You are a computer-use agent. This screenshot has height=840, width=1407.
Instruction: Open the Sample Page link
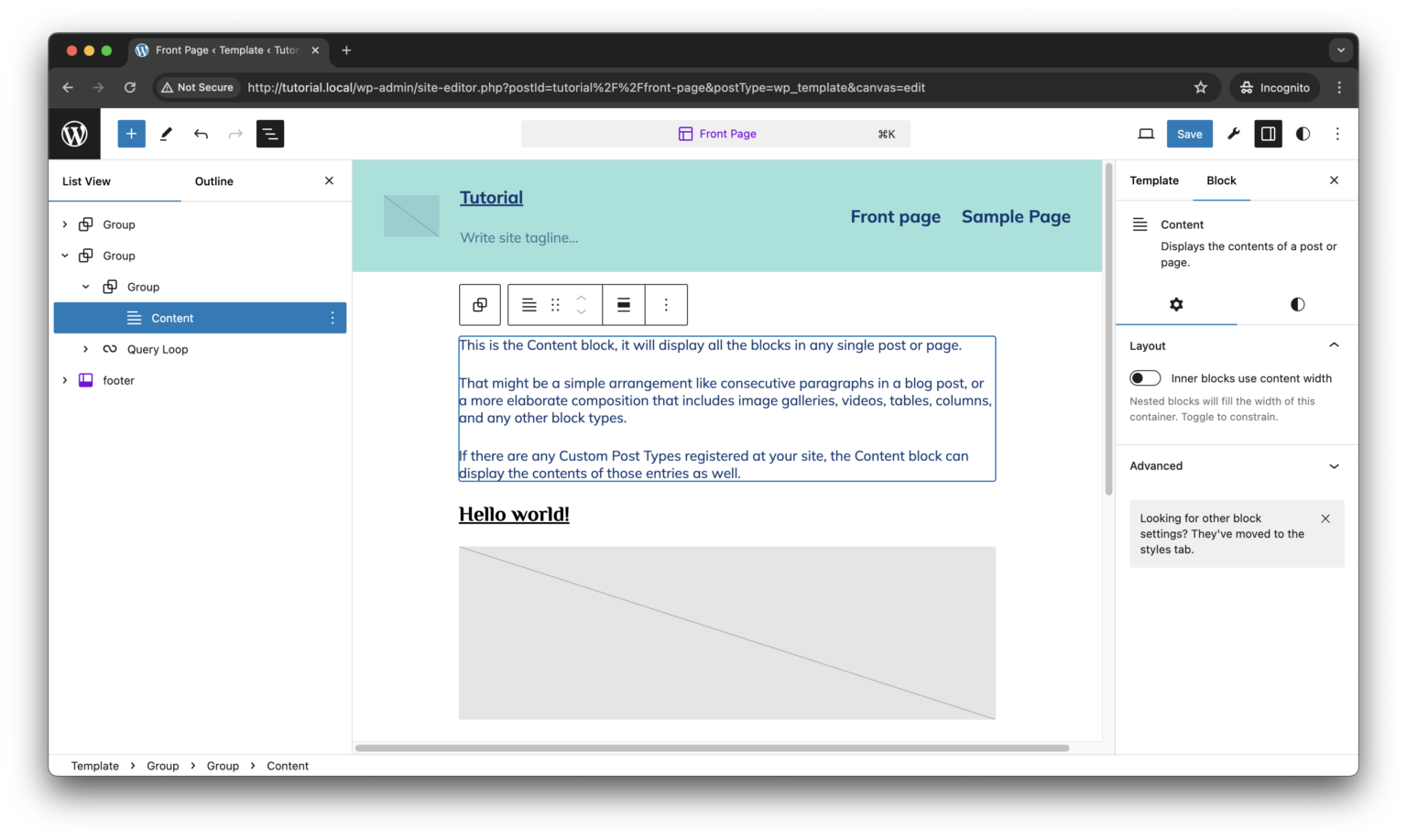point(1015,216)
